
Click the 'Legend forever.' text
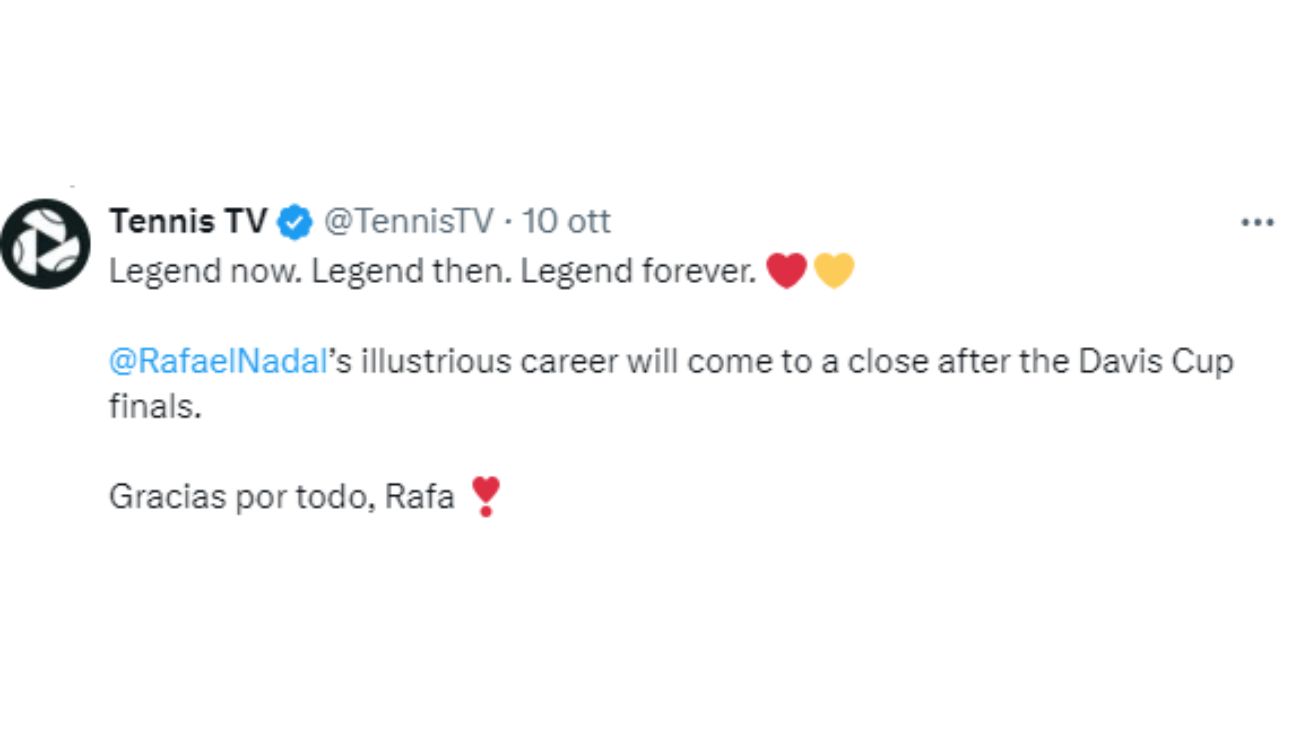637,272
